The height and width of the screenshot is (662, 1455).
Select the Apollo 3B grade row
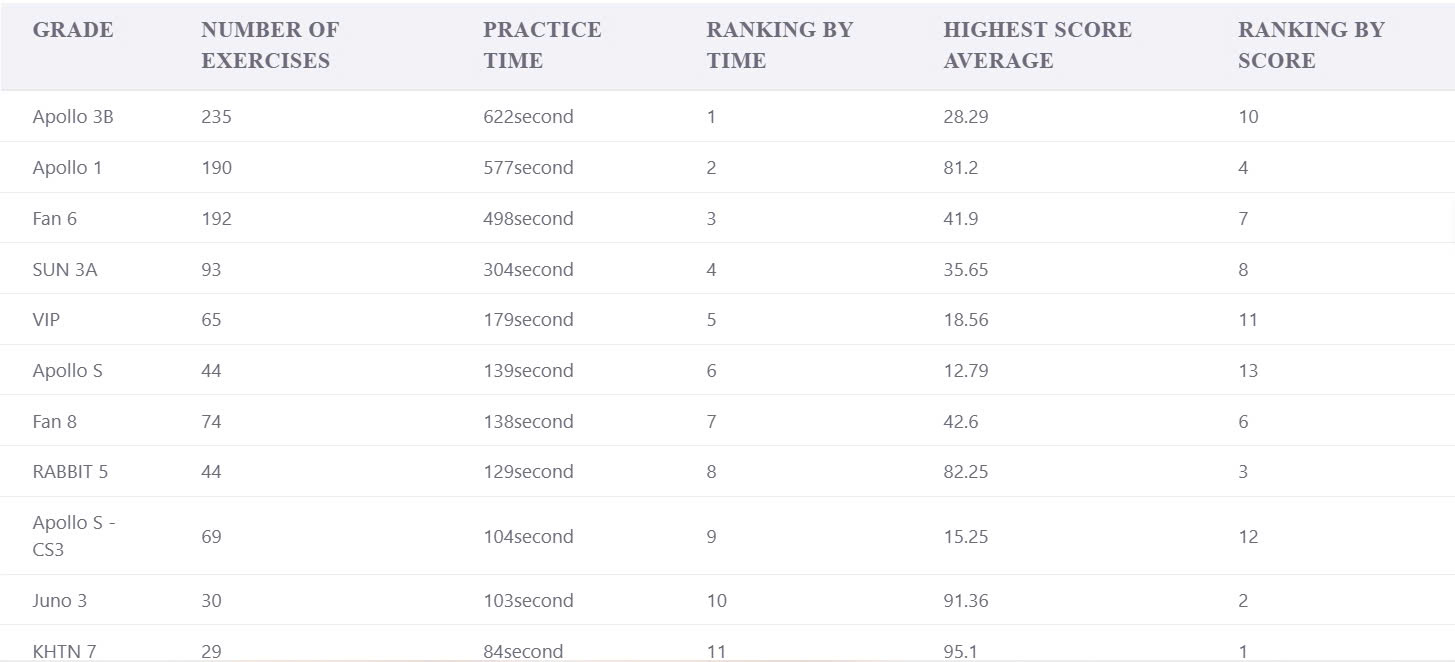tap(727, 117)
